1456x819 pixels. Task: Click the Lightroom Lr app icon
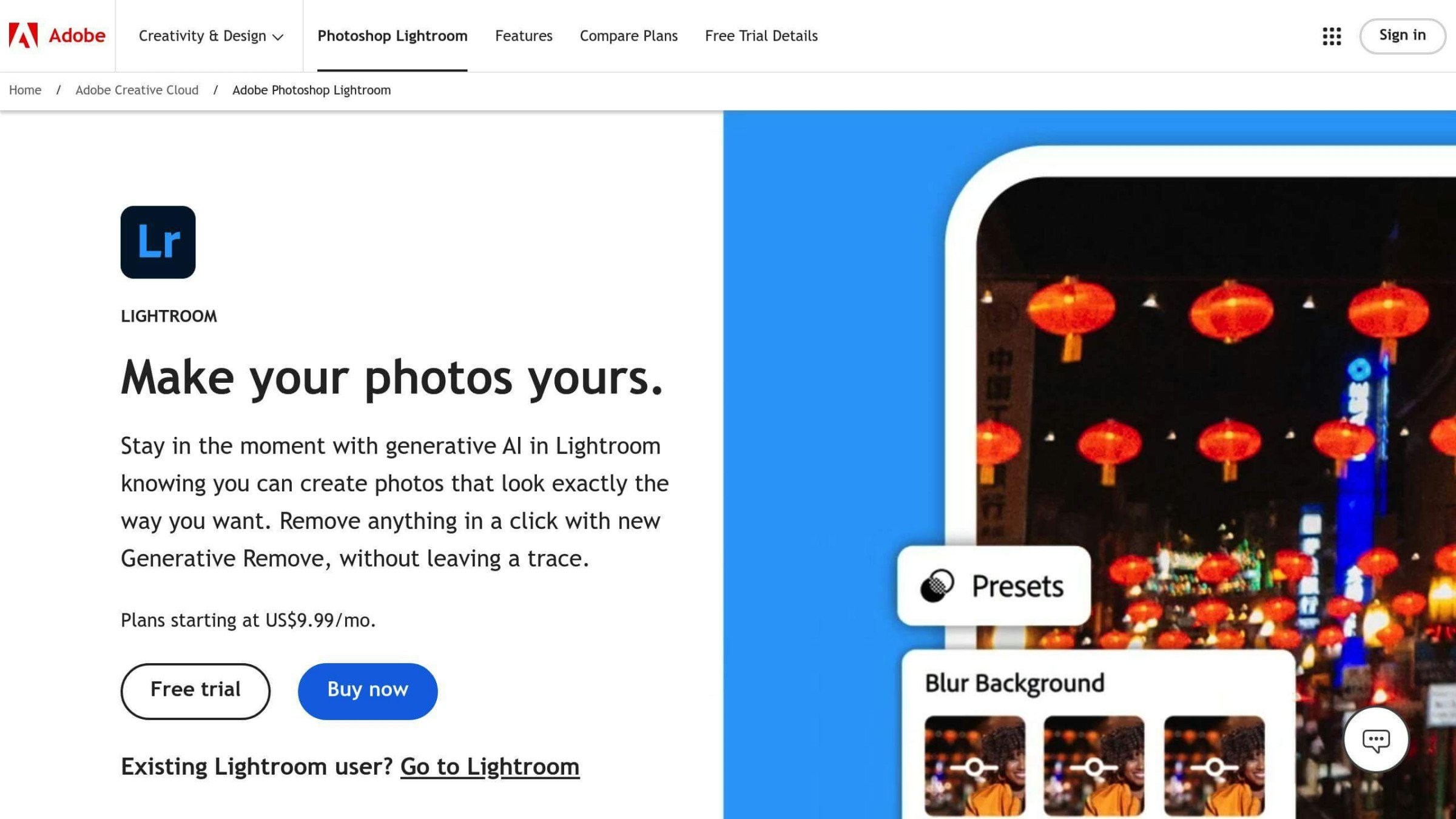point(158,242)
